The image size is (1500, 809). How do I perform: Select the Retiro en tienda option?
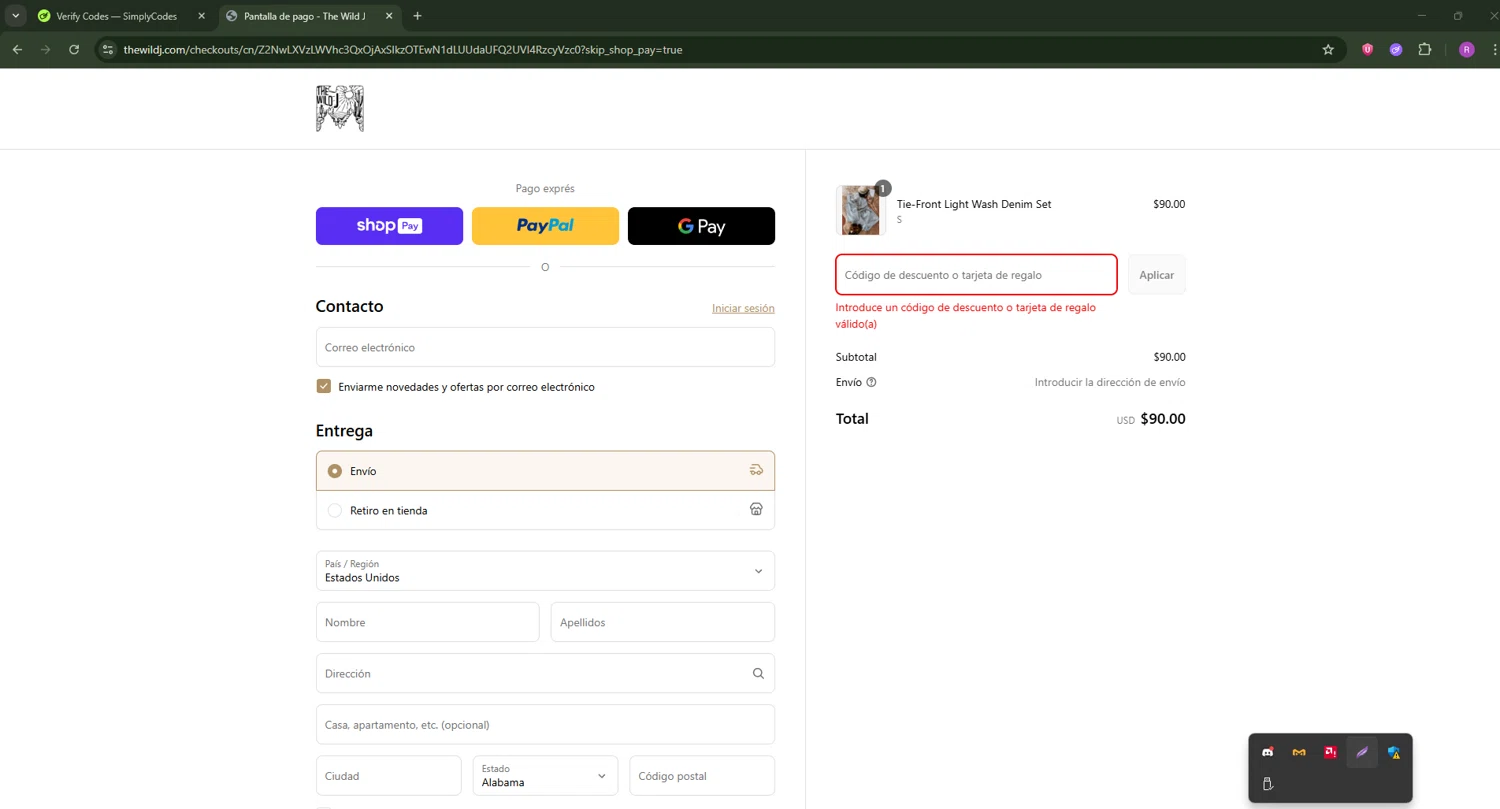tap(545, 510)
